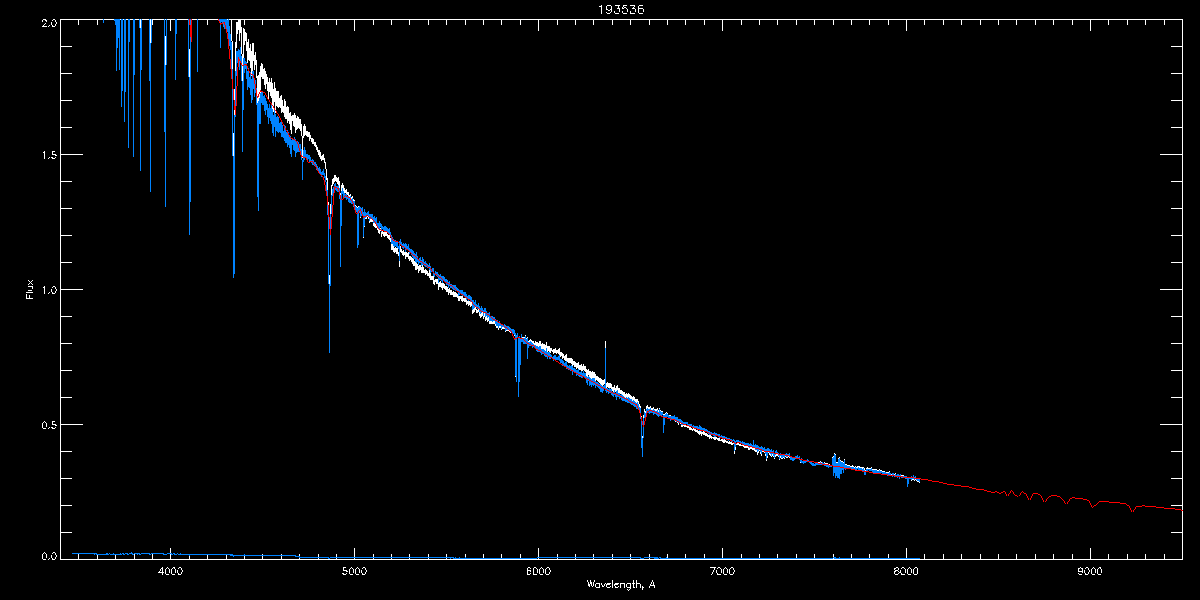Viewport: 1200px width, 600px height.
Task: Click the Flux axis label
Action: coord(30,289)
